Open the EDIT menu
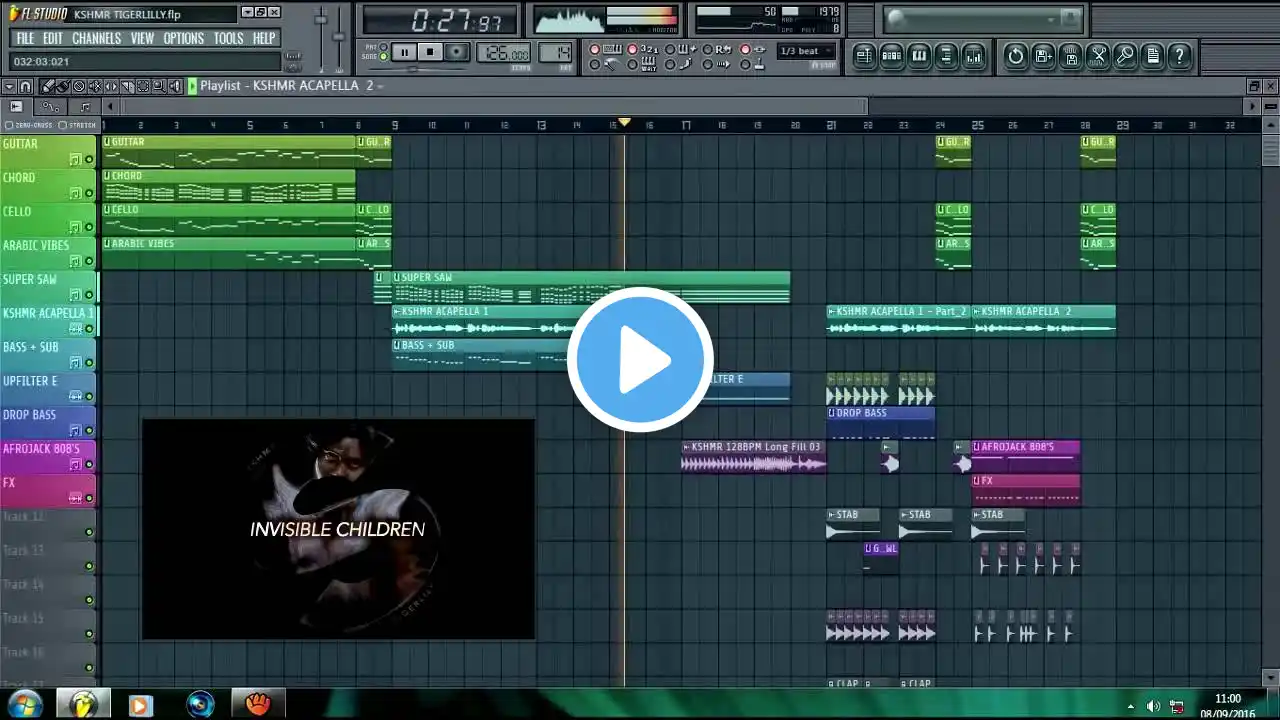The width and height of the screenshot is (1280, 720). click(52, 39)
